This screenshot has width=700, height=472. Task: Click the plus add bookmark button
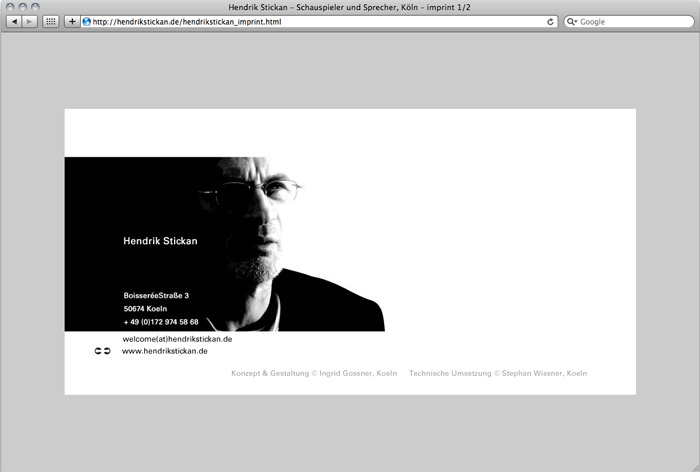[x=72, y=21]
